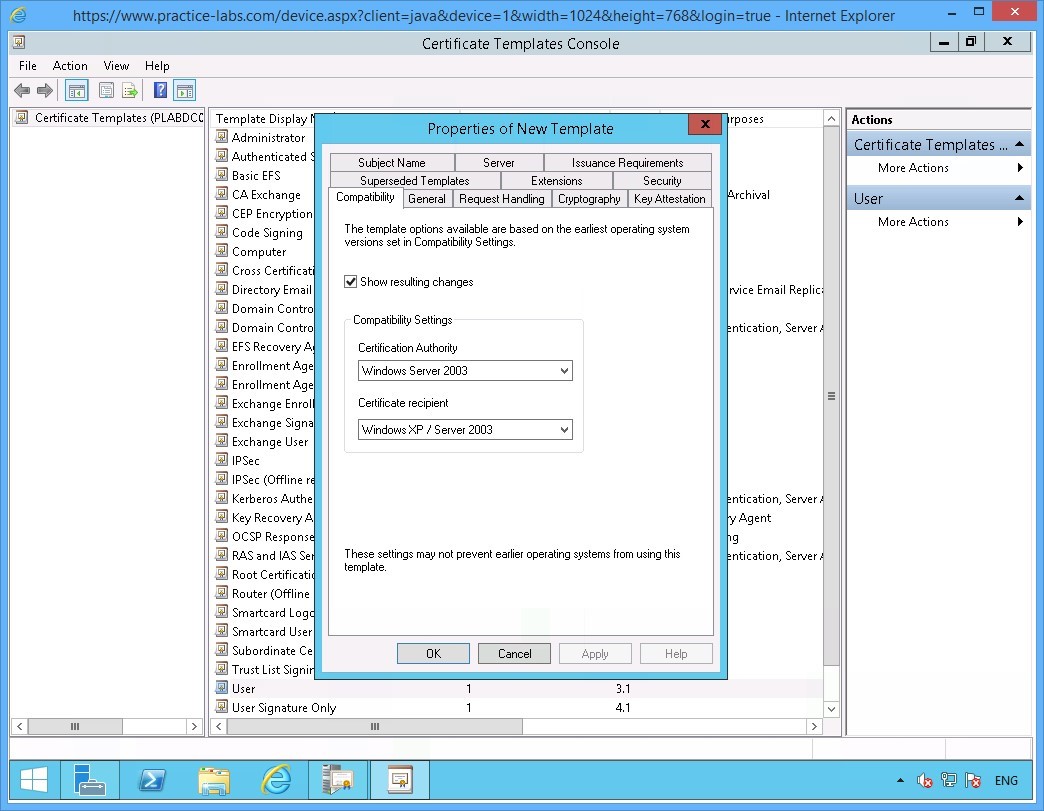The height and width of the screenshot is (811, 1044).
Task: Collapse the User section in Actions pane
Action: (1020, 197)
